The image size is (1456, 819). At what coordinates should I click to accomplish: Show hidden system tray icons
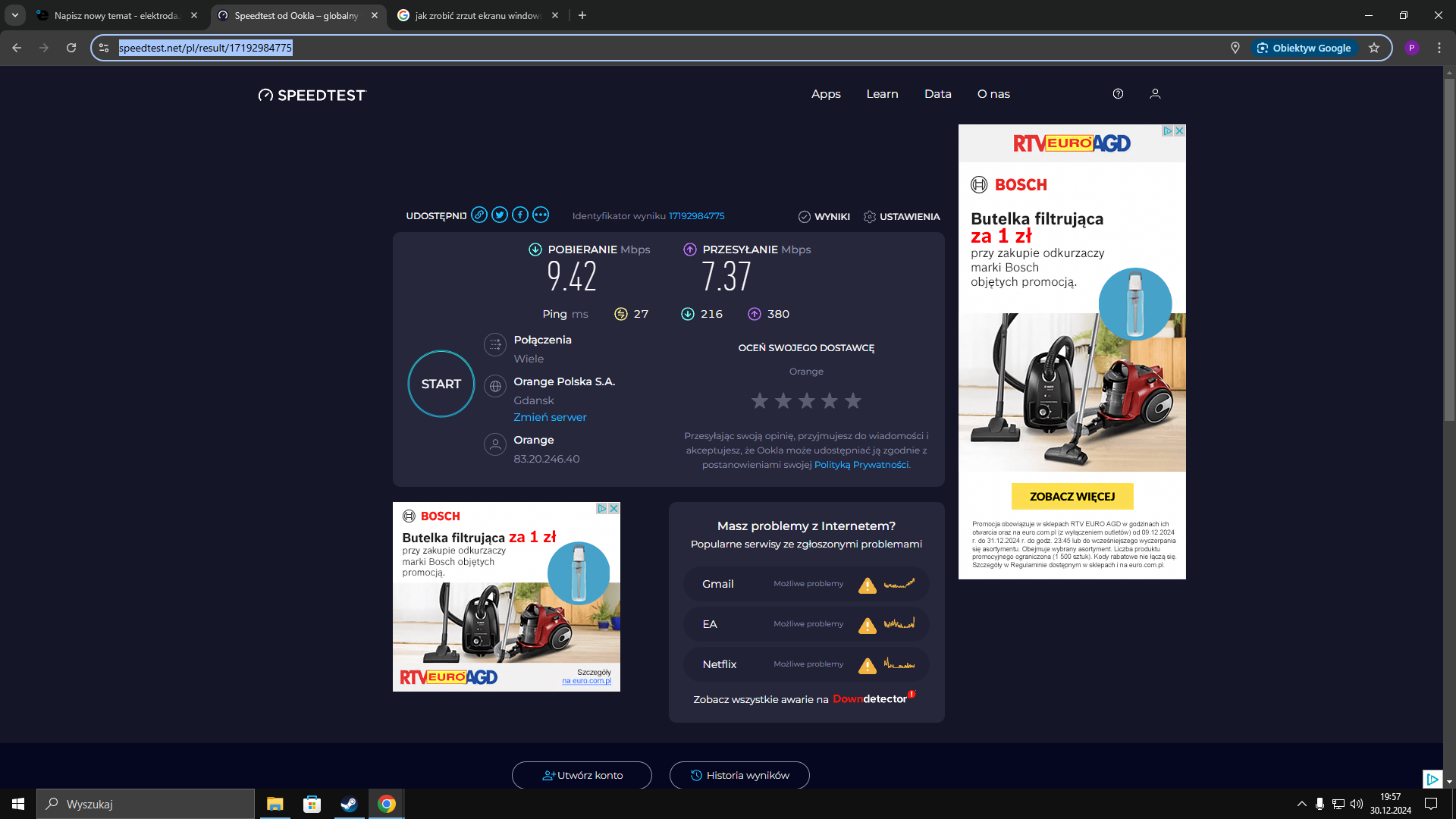pos(1302,804)
